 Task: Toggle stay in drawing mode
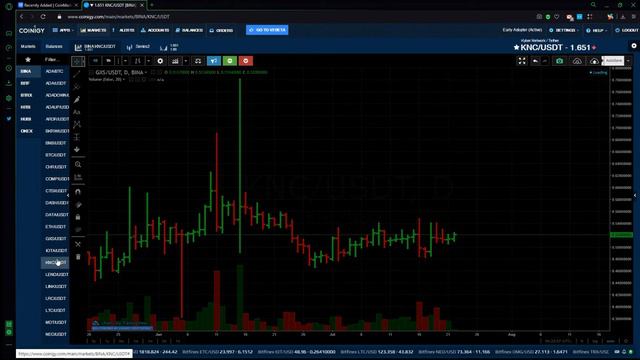point(78,204)
